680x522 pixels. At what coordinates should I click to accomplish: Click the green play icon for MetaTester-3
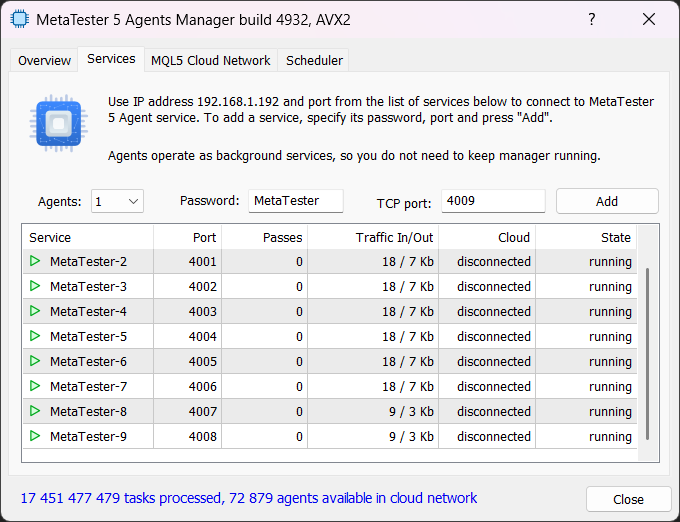click(x=35, y=286)
